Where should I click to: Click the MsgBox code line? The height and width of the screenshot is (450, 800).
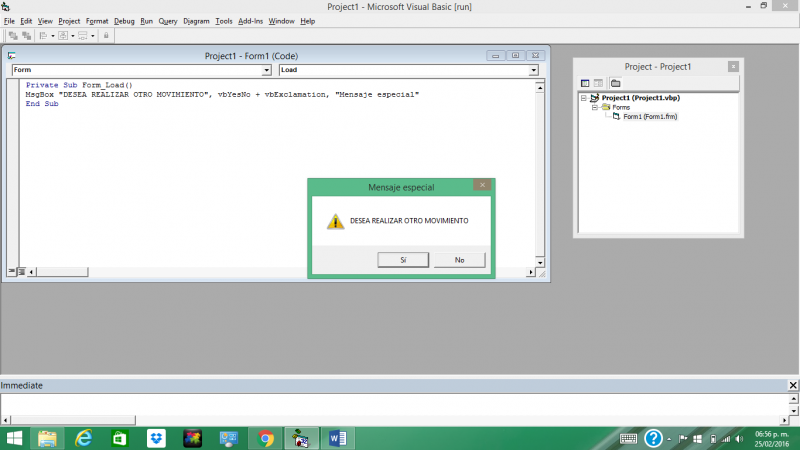(222, 94)
